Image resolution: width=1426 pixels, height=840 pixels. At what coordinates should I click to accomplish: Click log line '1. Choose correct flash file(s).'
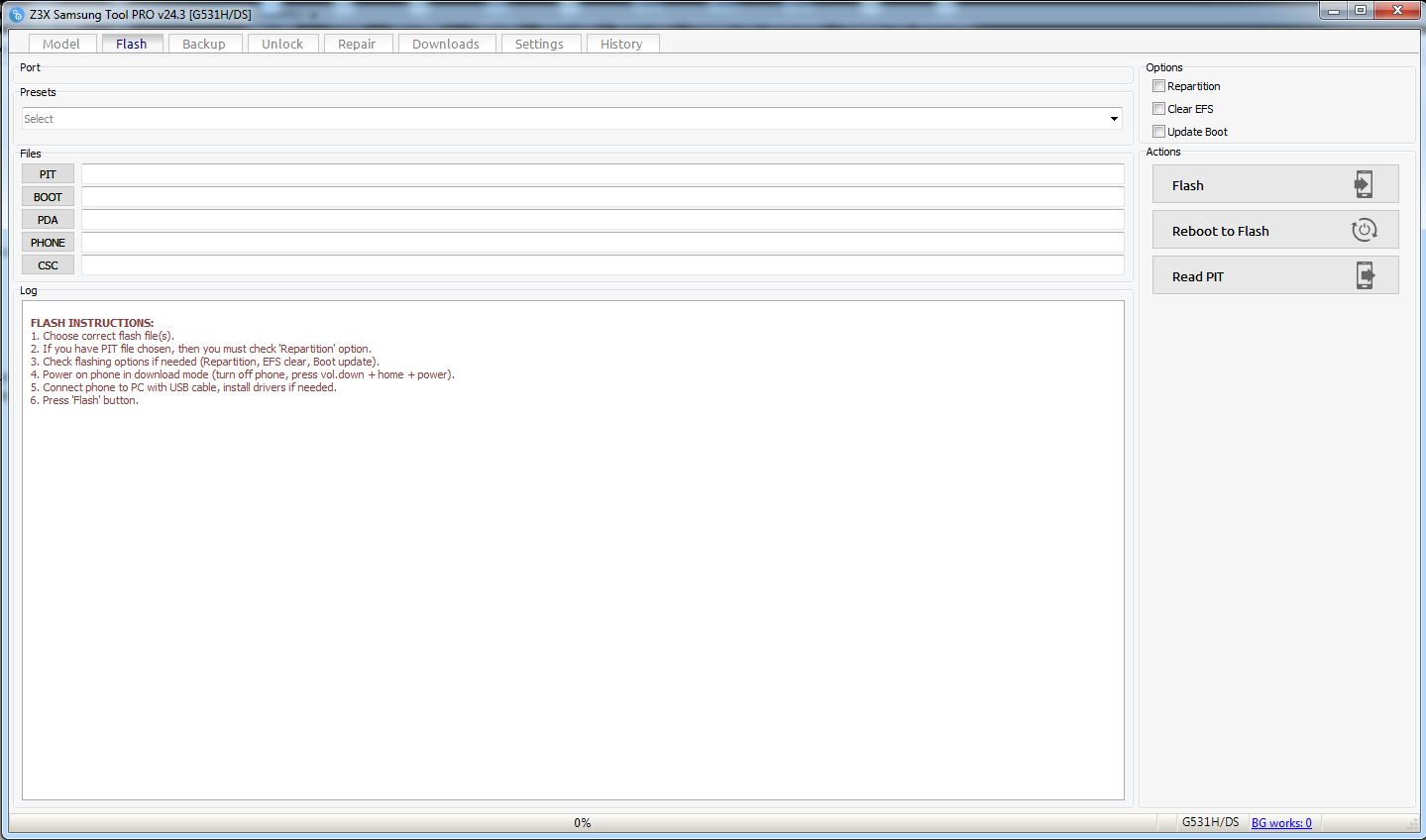pyautogui.click(x=102, y=336)
